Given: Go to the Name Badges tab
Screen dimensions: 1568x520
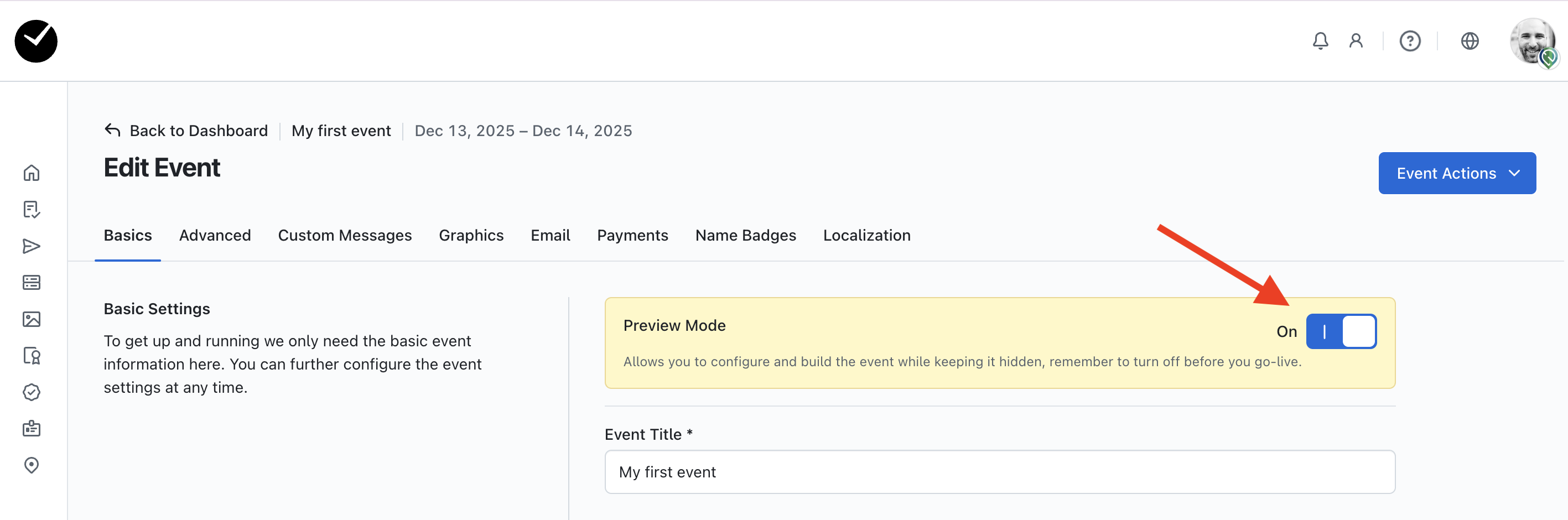Looking at the screenshot, I should tap(745, 236).
